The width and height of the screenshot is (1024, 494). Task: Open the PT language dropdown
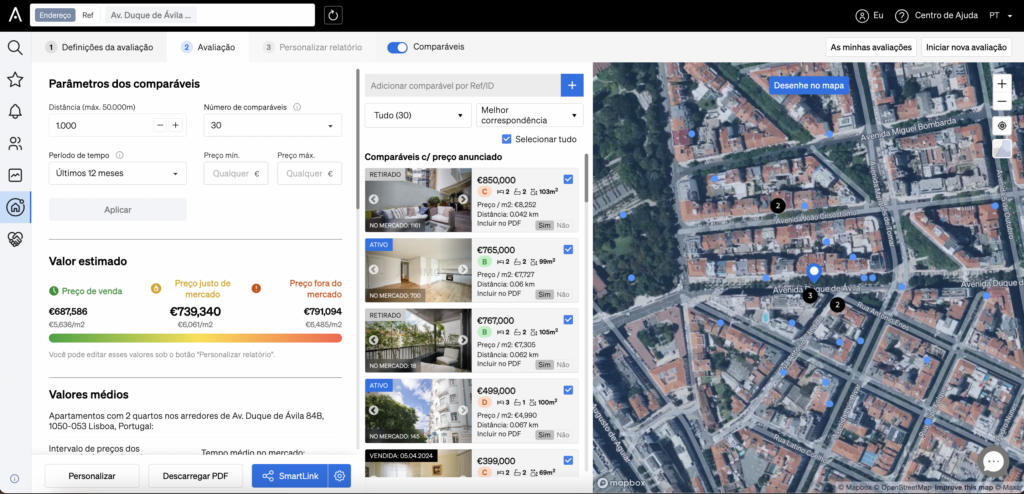pos(1000,15)
